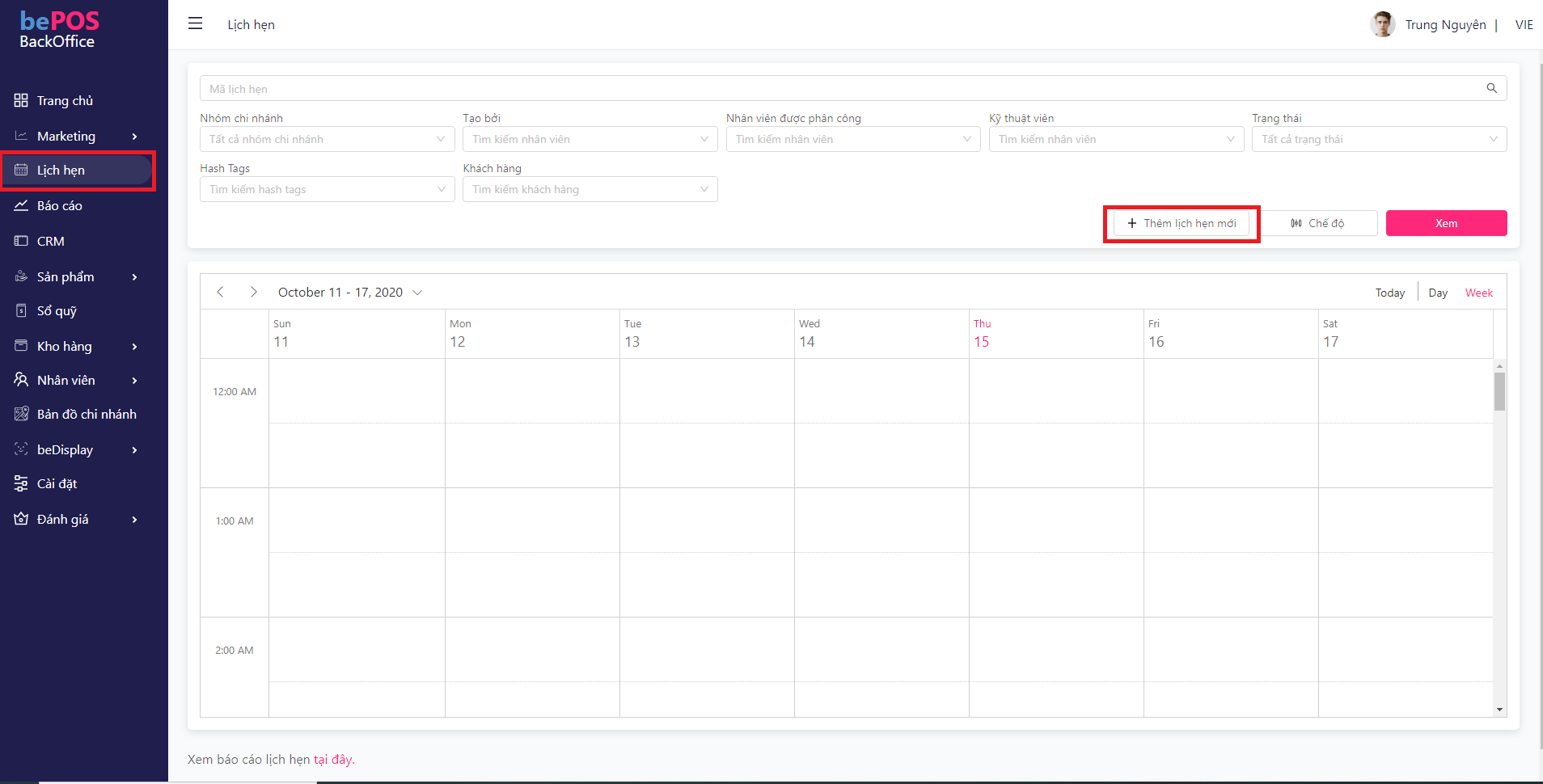Screen dimensions: 1543x784
Task: Open the Nhóm chi nhánh dropdown
Action: pyautogui.click(x=327, y=139)
